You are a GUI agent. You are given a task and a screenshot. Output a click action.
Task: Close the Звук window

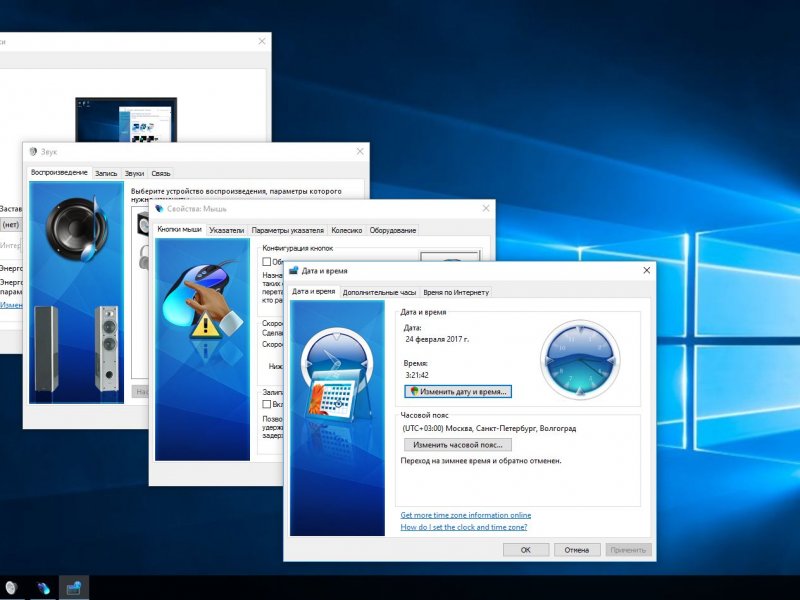pyautogui.click(x=360, y=152)
